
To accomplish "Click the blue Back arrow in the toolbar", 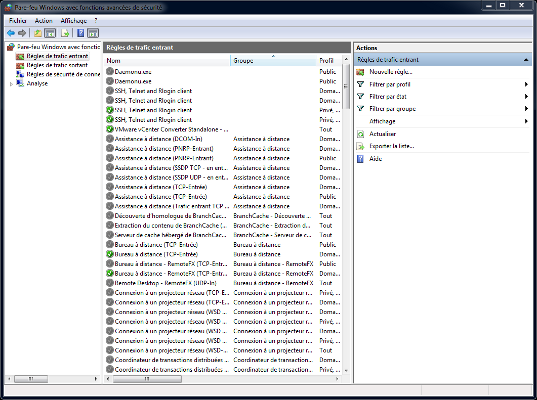I will 11,33.
